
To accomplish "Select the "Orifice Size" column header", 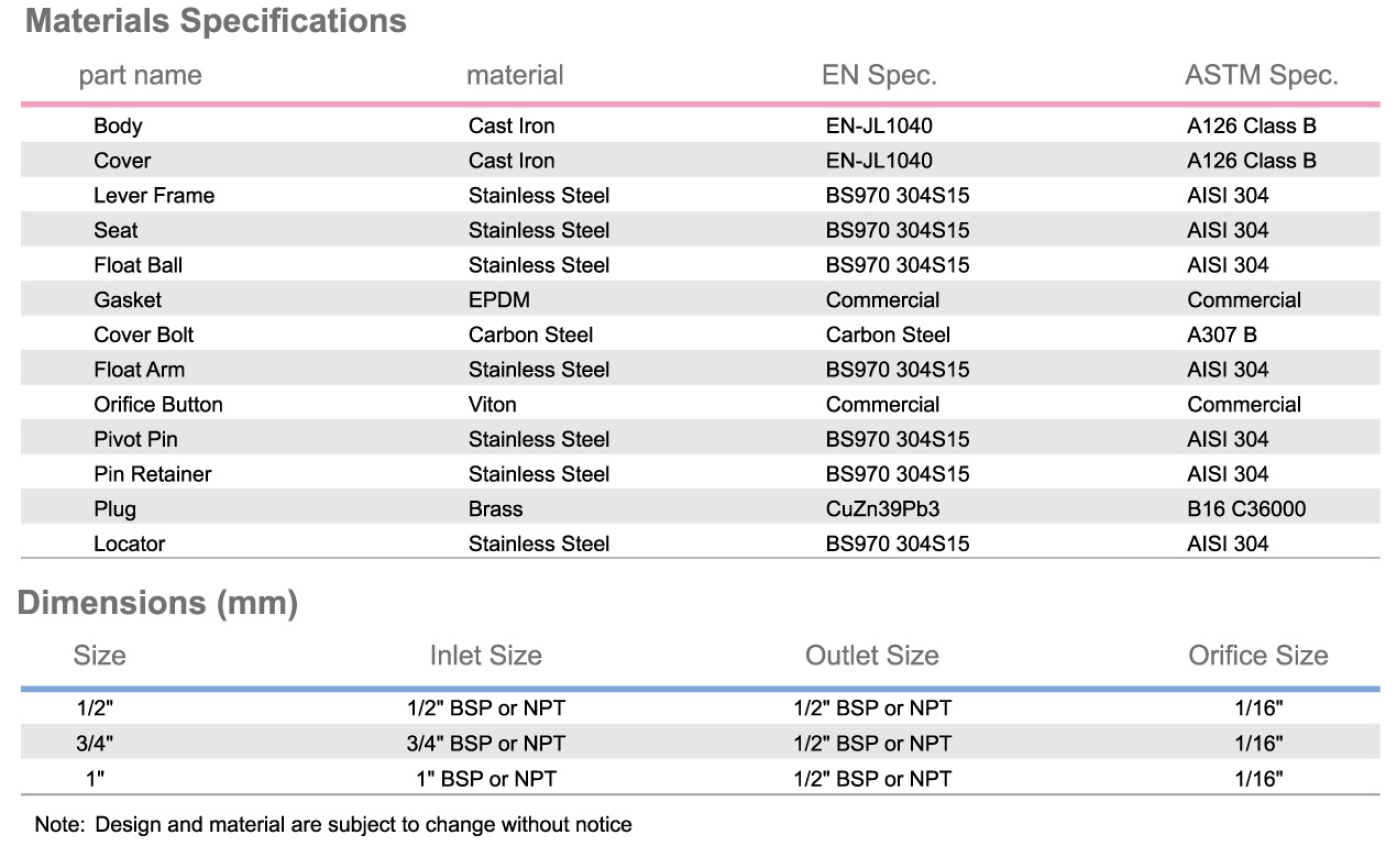I will 1258,656.
